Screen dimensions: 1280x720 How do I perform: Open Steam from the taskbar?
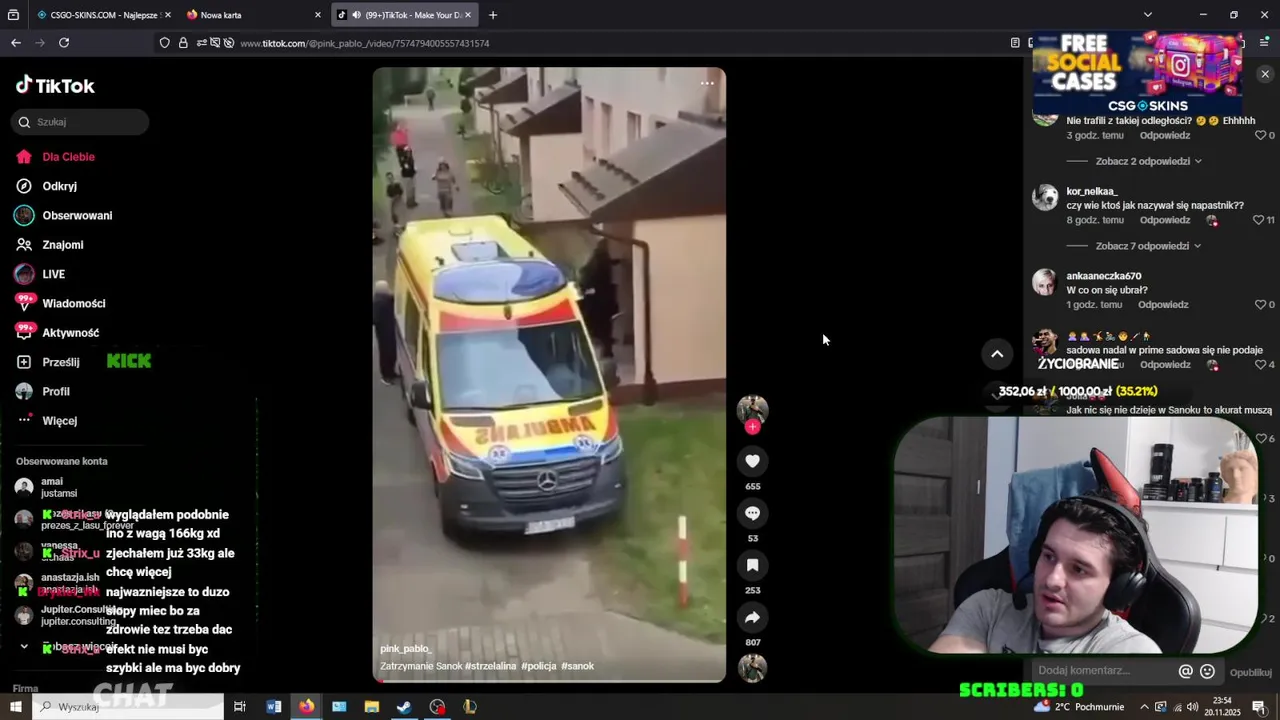click(x=404, y=707)
